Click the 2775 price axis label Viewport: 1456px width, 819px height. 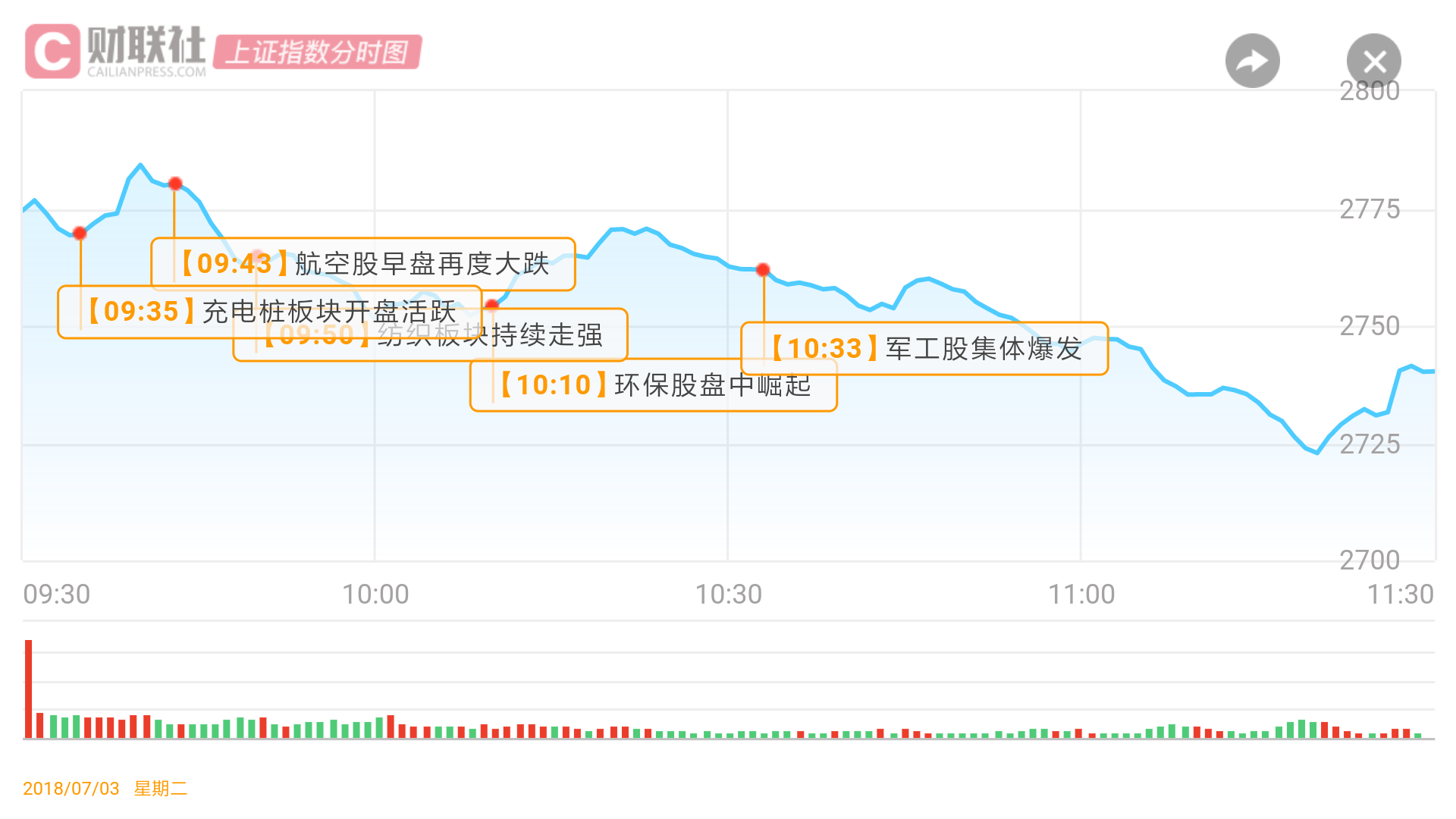[1370, 209]
